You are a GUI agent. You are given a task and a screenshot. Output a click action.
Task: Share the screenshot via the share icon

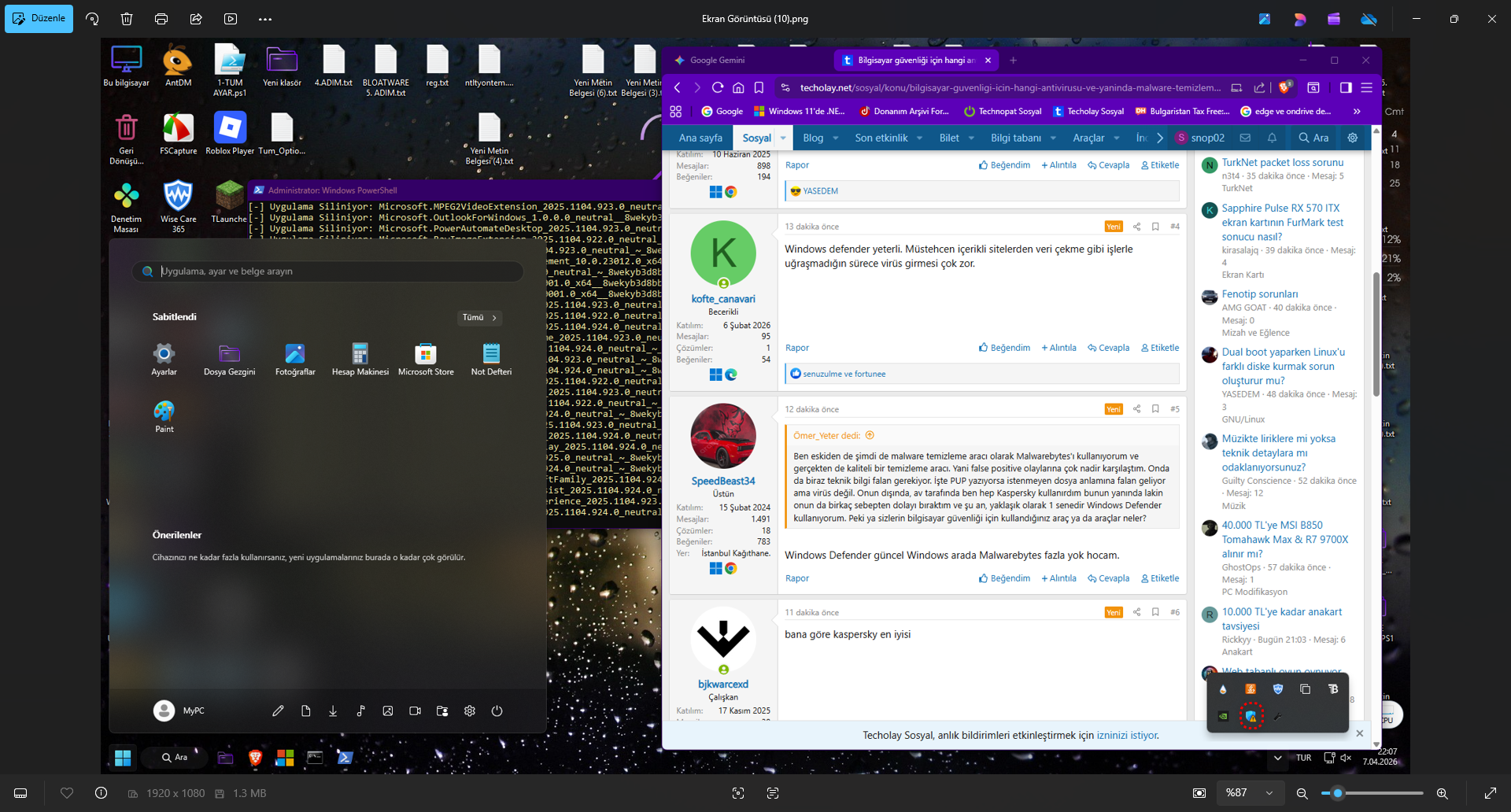coord(196,19)
